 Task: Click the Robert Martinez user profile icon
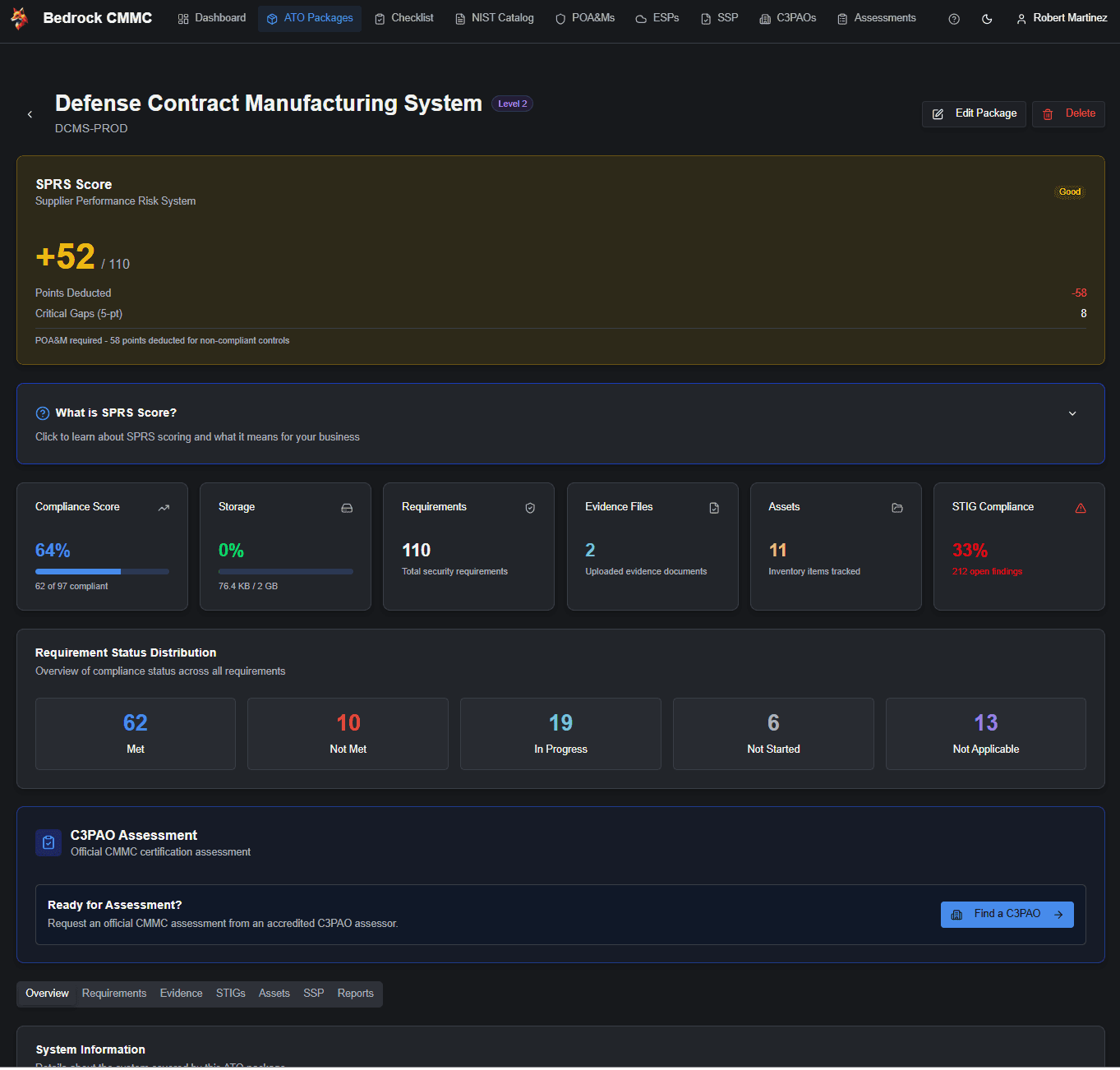pyautogui.click(x=1021, y=17)
